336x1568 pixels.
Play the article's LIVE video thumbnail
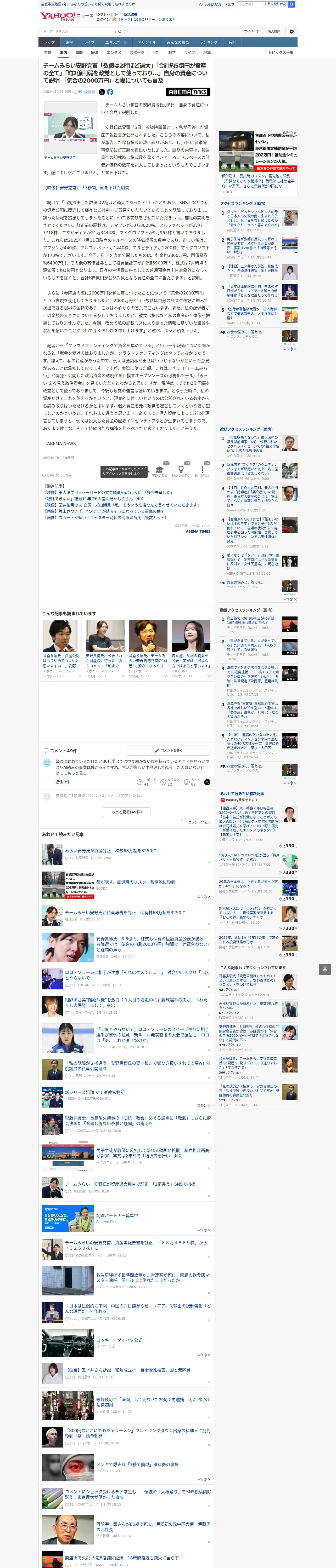[x=70, y=127]
